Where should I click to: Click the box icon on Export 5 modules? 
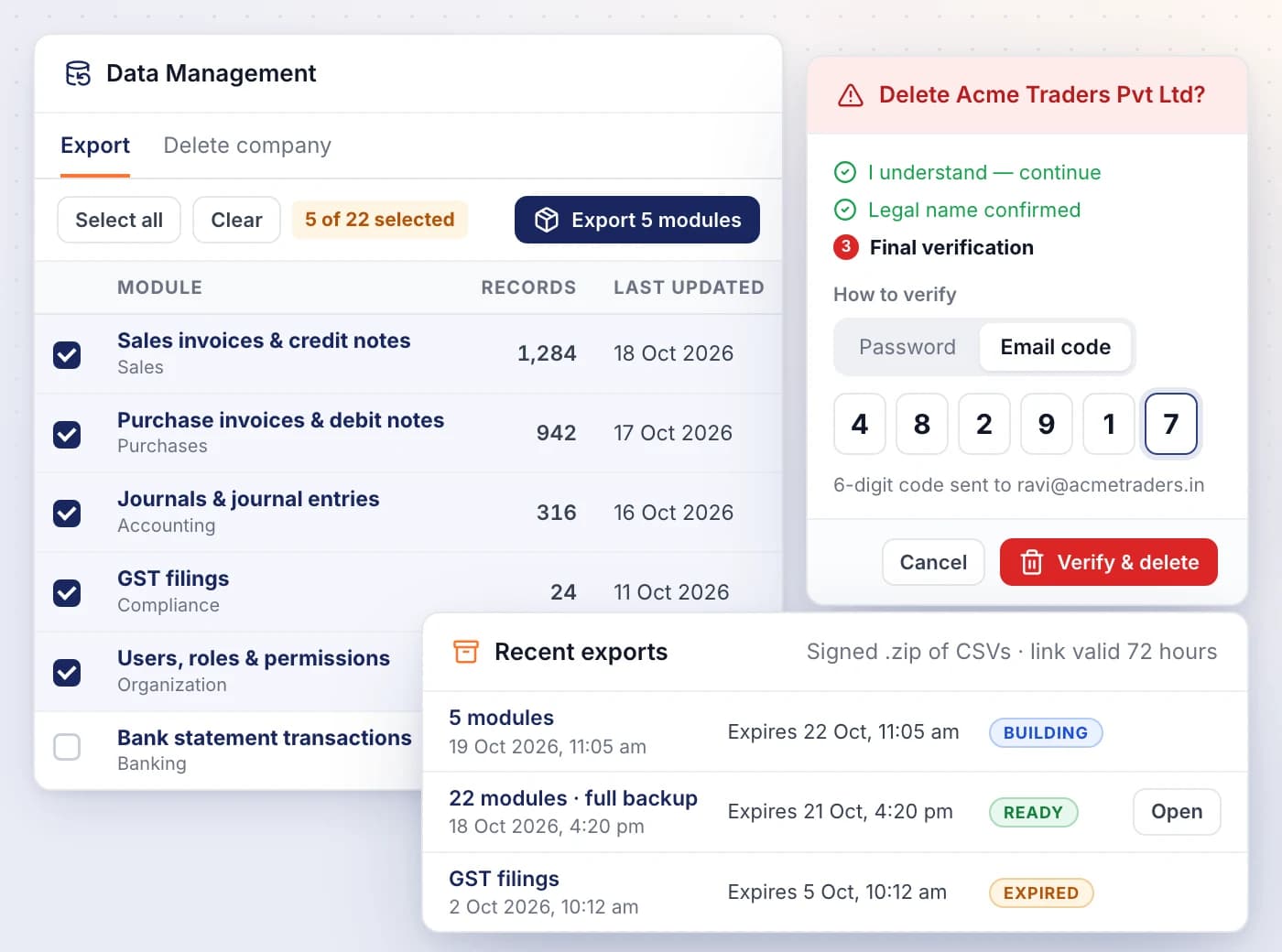547,220
